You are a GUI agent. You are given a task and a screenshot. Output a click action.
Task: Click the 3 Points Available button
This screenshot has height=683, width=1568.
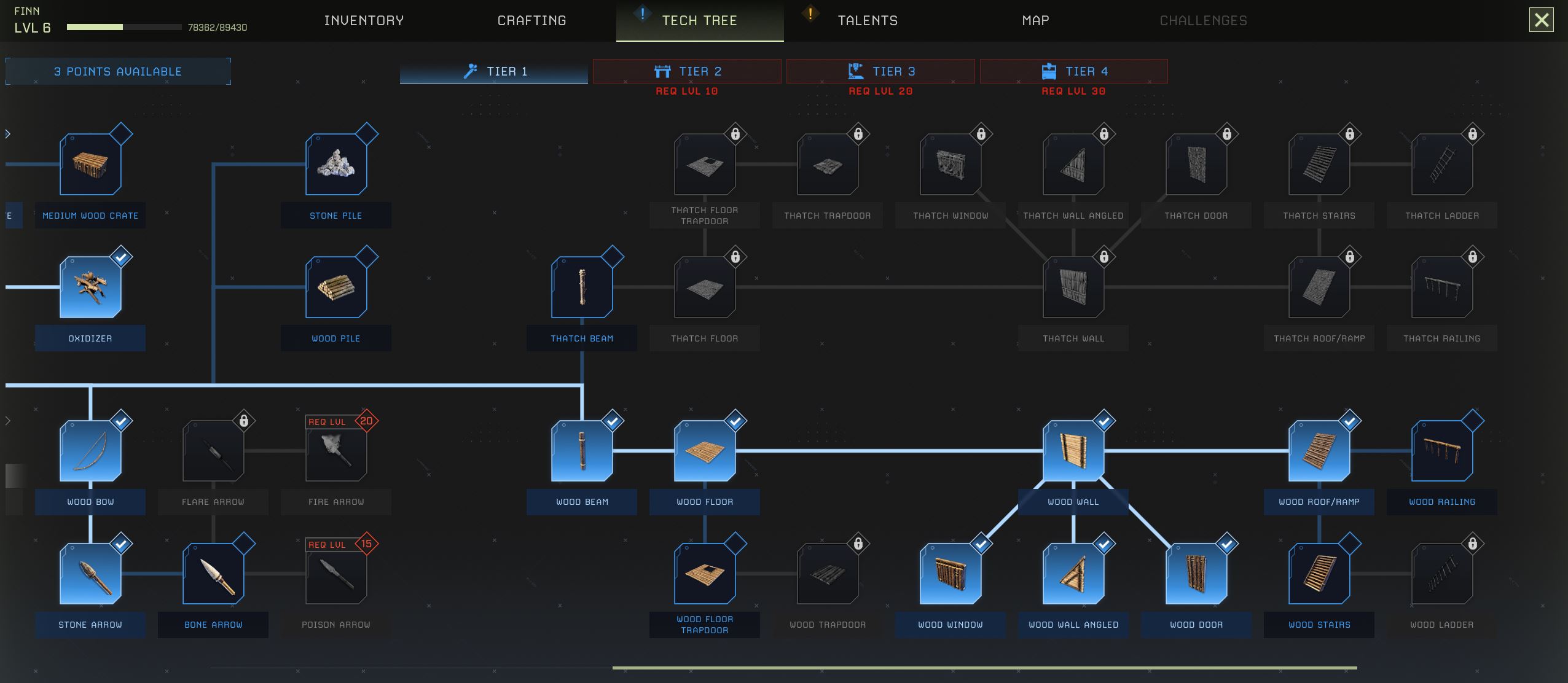point(118,71)
